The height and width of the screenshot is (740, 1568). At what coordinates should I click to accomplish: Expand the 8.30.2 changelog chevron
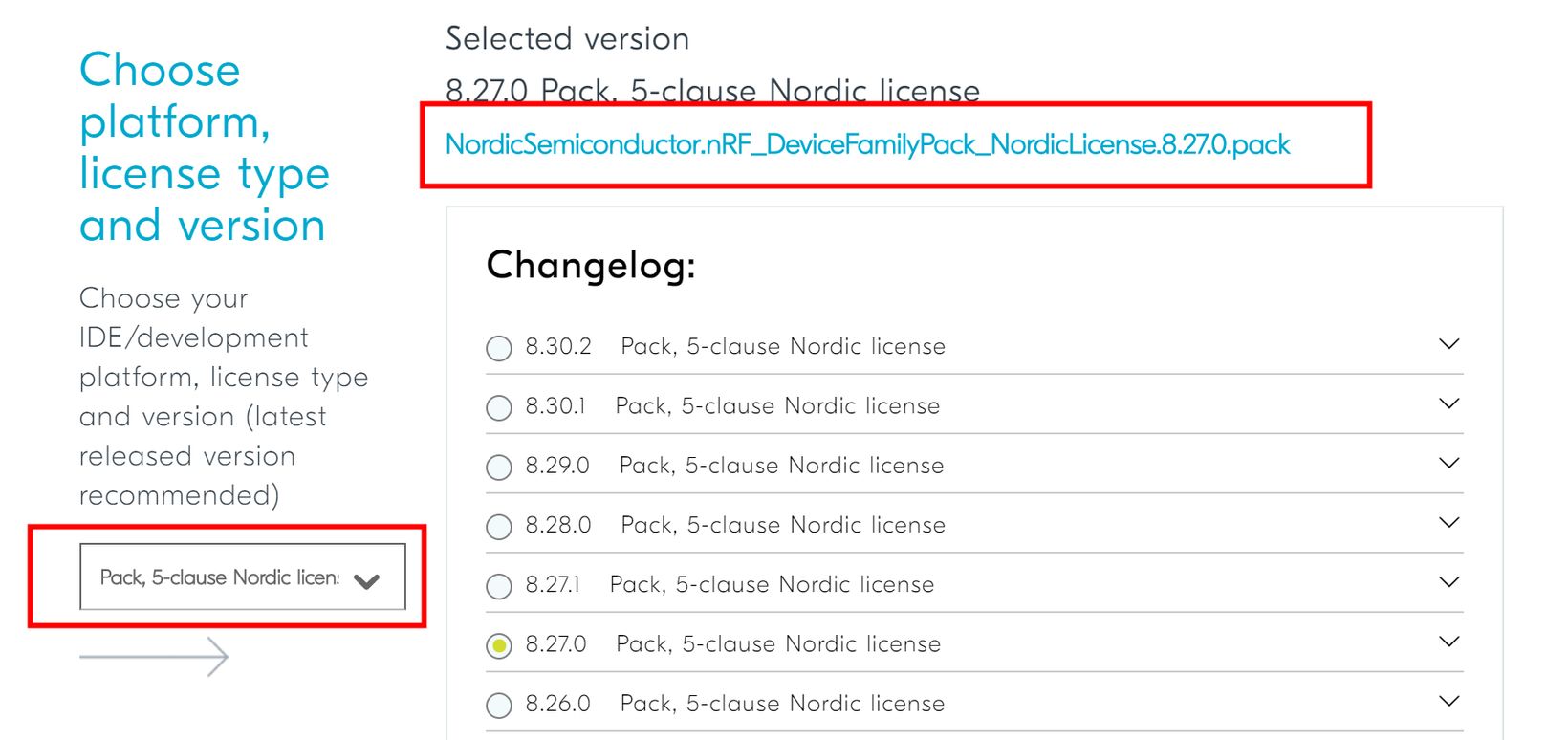1449,344
